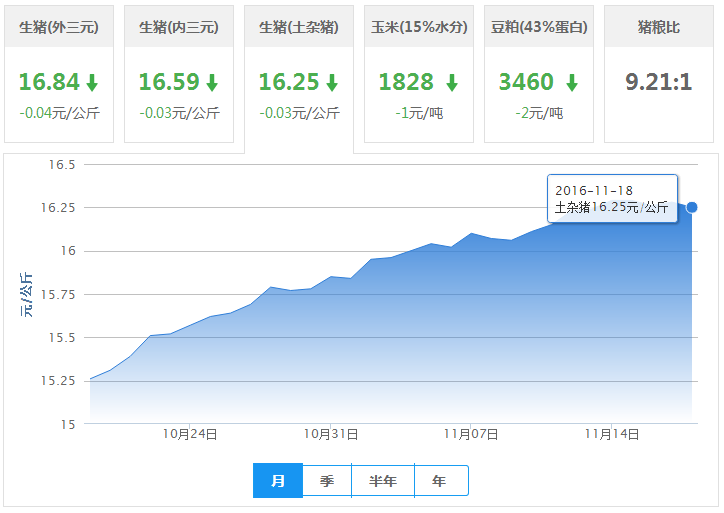Click the green down arrow beside 16.84

(x=92, y=83)
